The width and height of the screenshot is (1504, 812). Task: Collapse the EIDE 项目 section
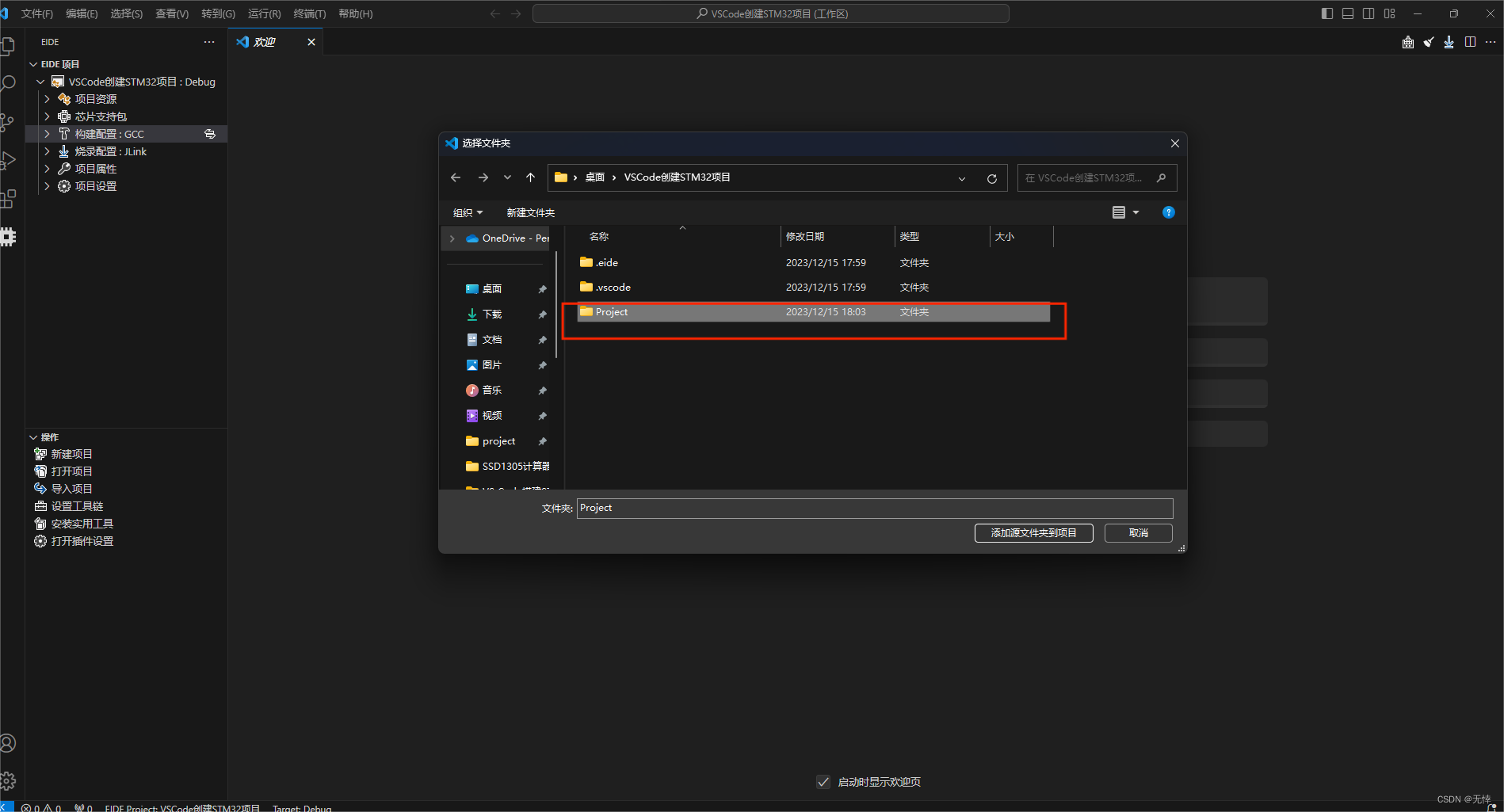(x=33, y=64)
